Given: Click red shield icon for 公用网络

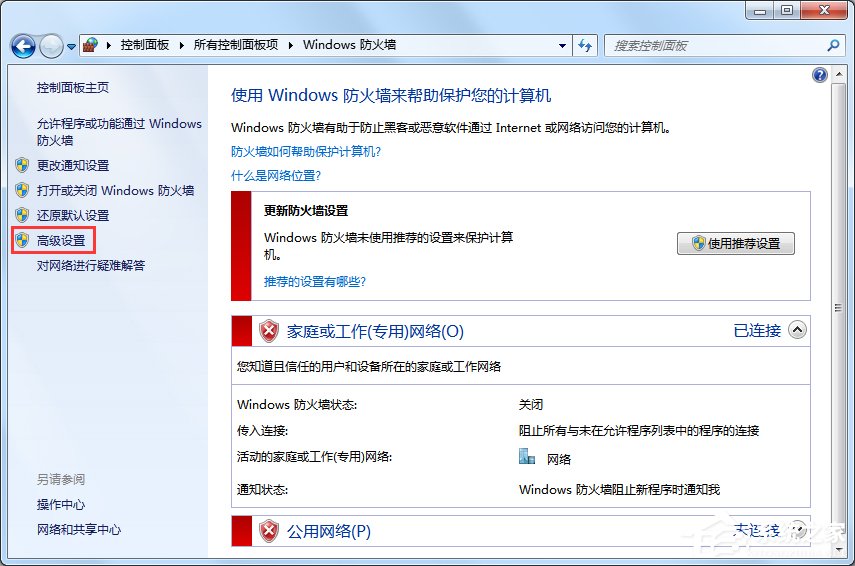Looking at the screenshot, I should (269, 530).
